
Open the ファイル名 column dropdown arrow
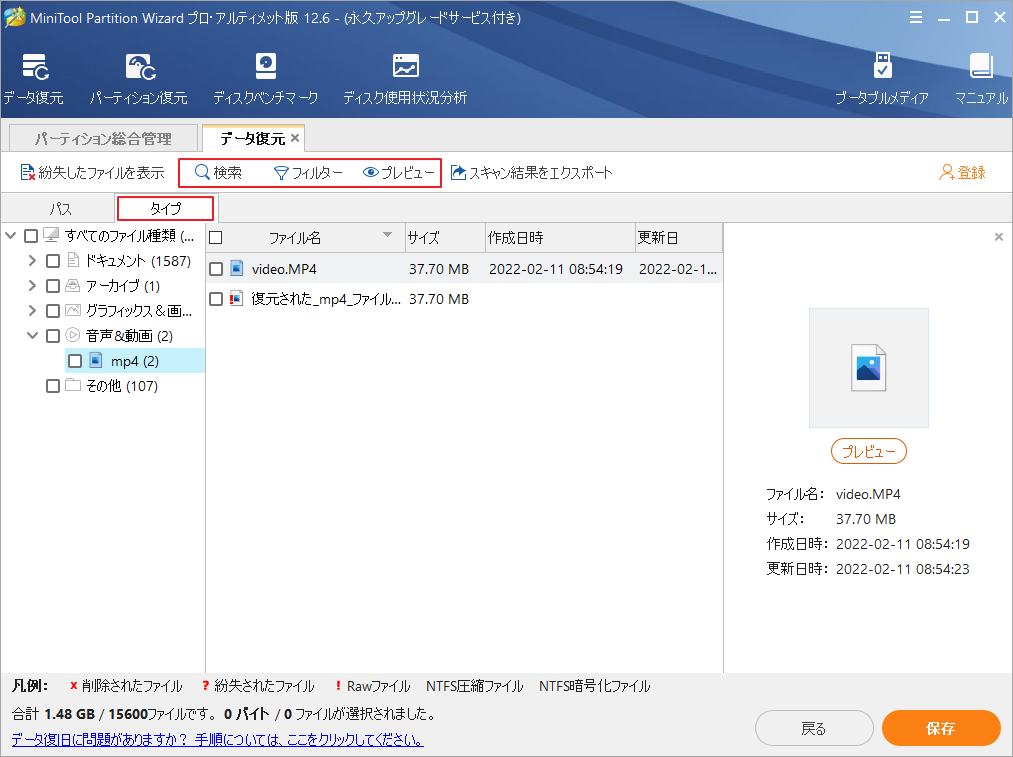click(x=389, y=237)
